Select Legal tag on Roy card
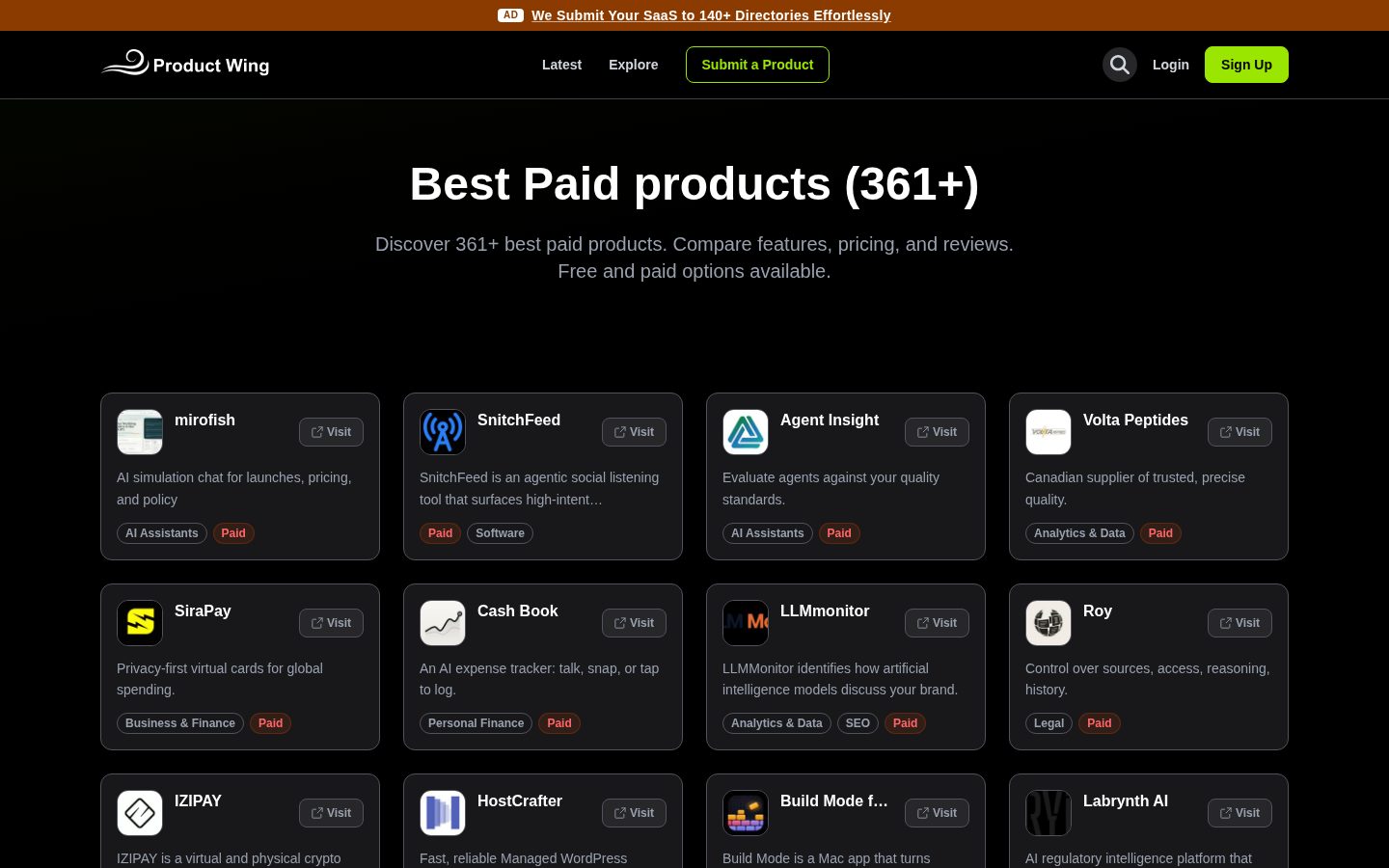 1049,723
